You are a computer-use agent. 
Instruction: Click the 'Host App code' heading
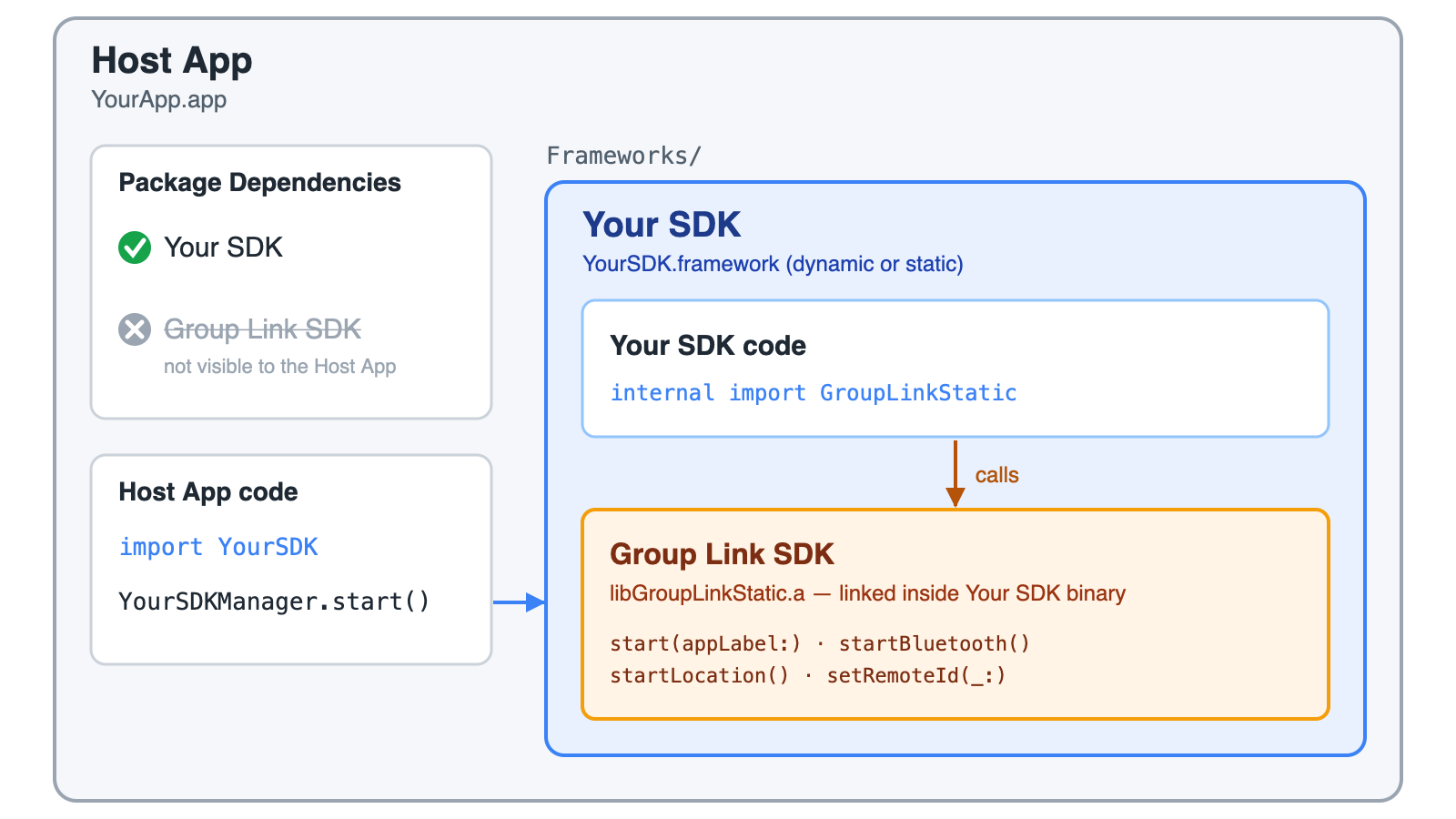click(208, 492)
